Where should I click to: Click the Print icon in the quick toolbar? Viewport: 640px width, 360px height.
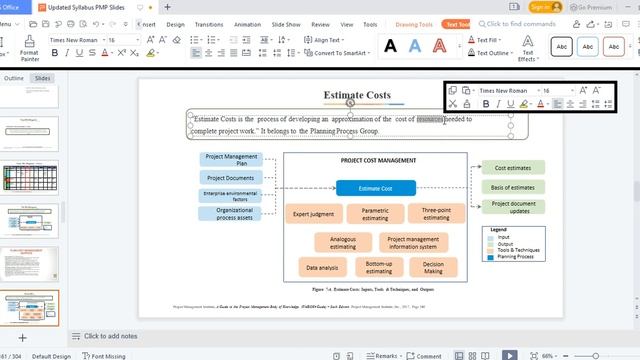pos(71,24)
